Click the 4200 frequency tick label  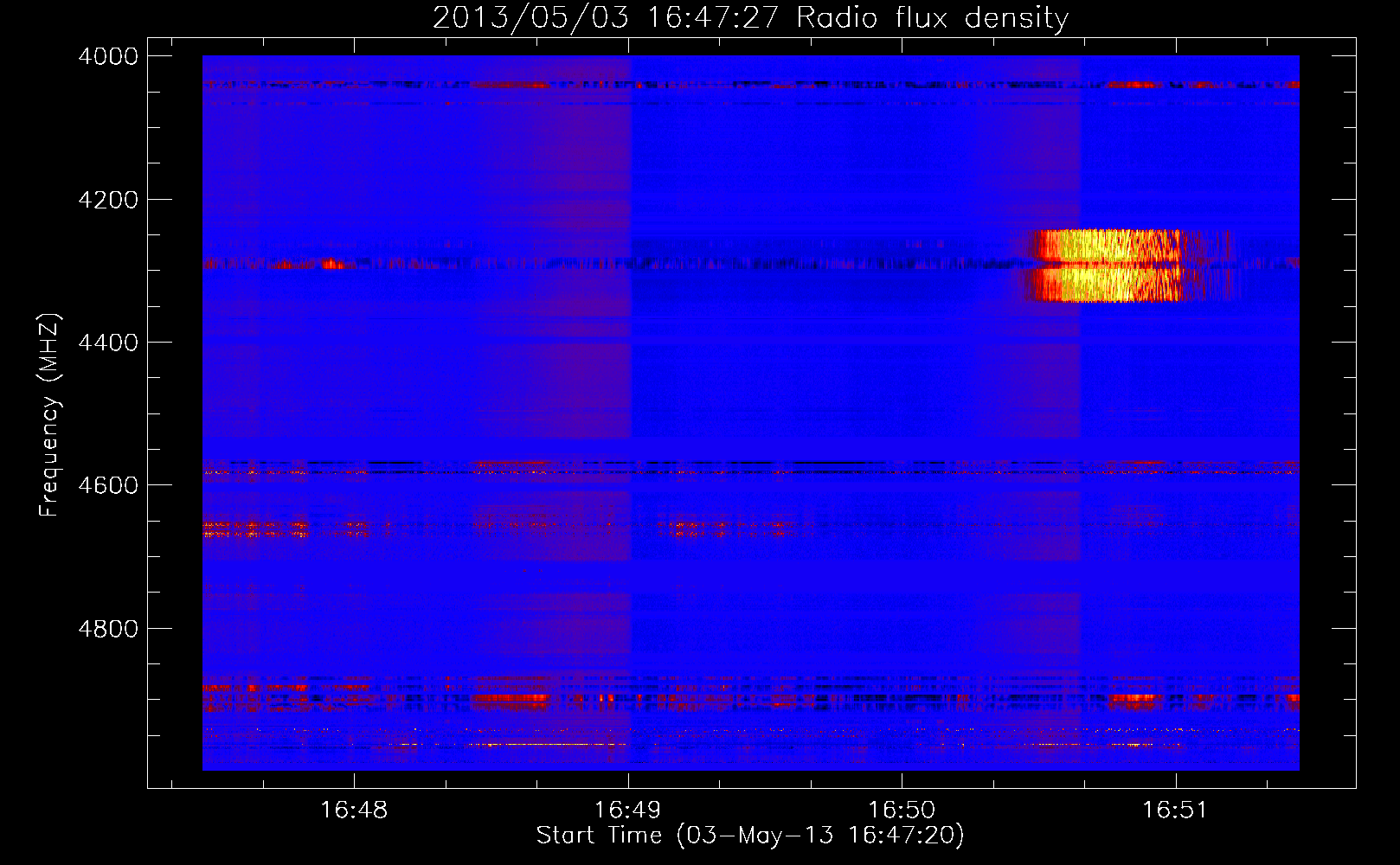coord(108,199)
